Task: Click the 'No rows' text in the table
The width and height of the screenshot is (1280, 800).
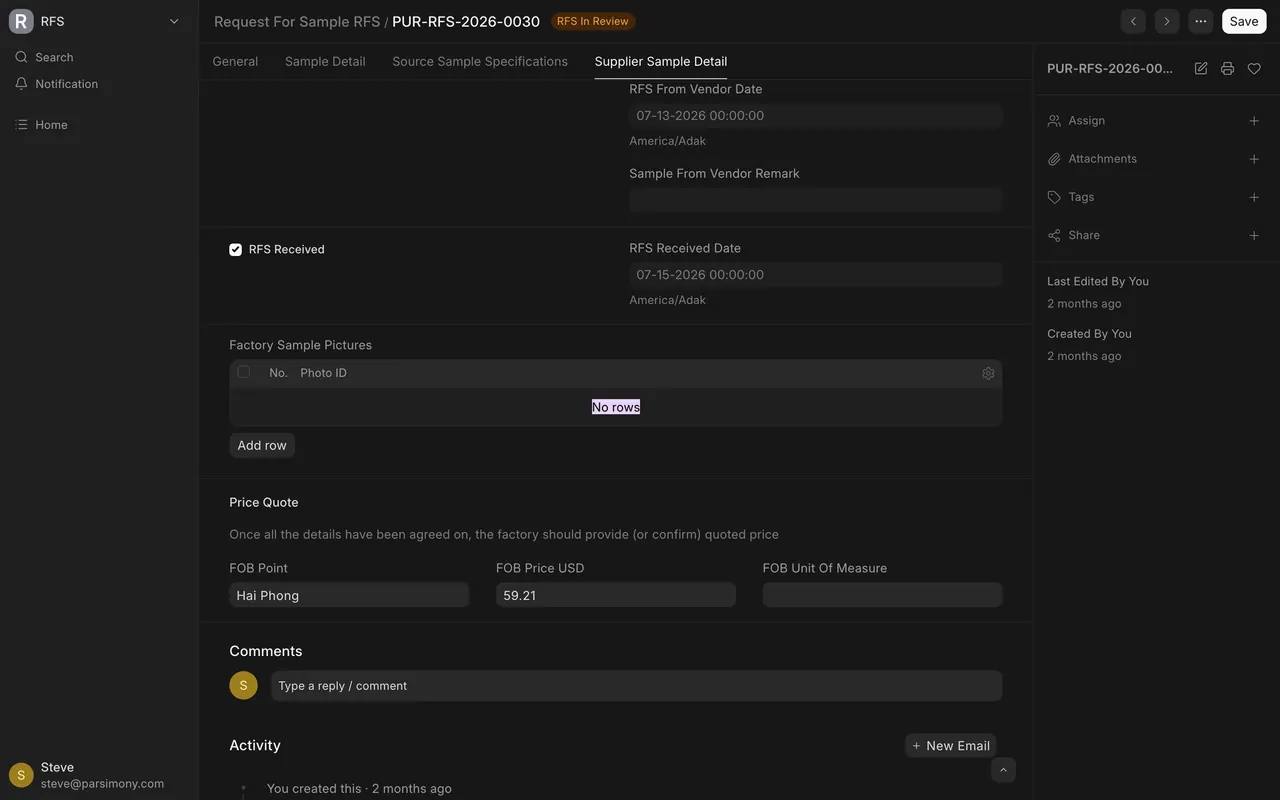Action: [616, 407]
